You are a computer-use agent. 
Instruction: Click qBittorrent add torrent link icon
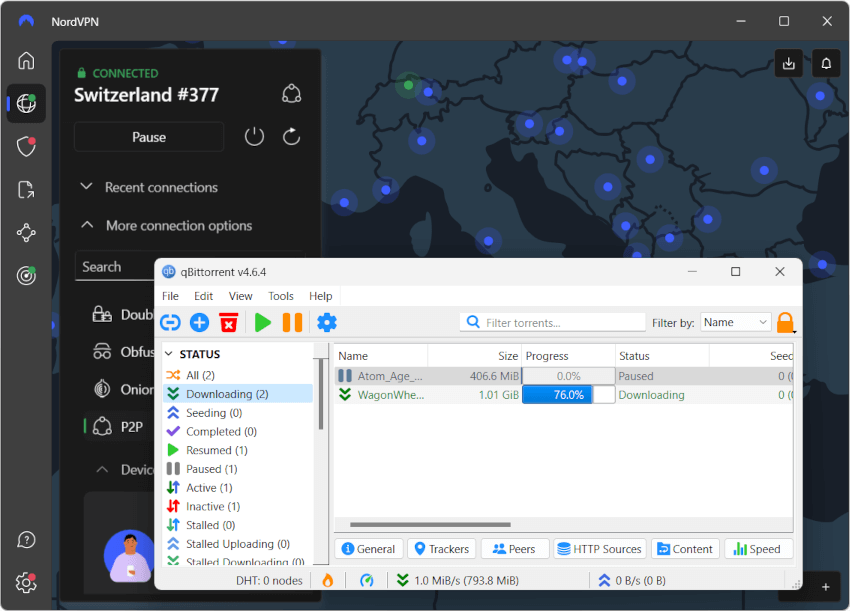pos(170,323)
